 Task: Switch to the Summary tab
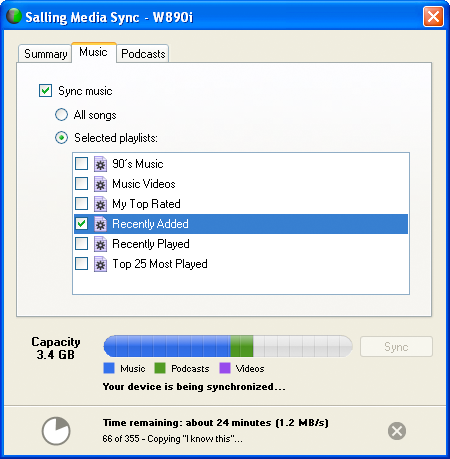click(x=45, y=54)
